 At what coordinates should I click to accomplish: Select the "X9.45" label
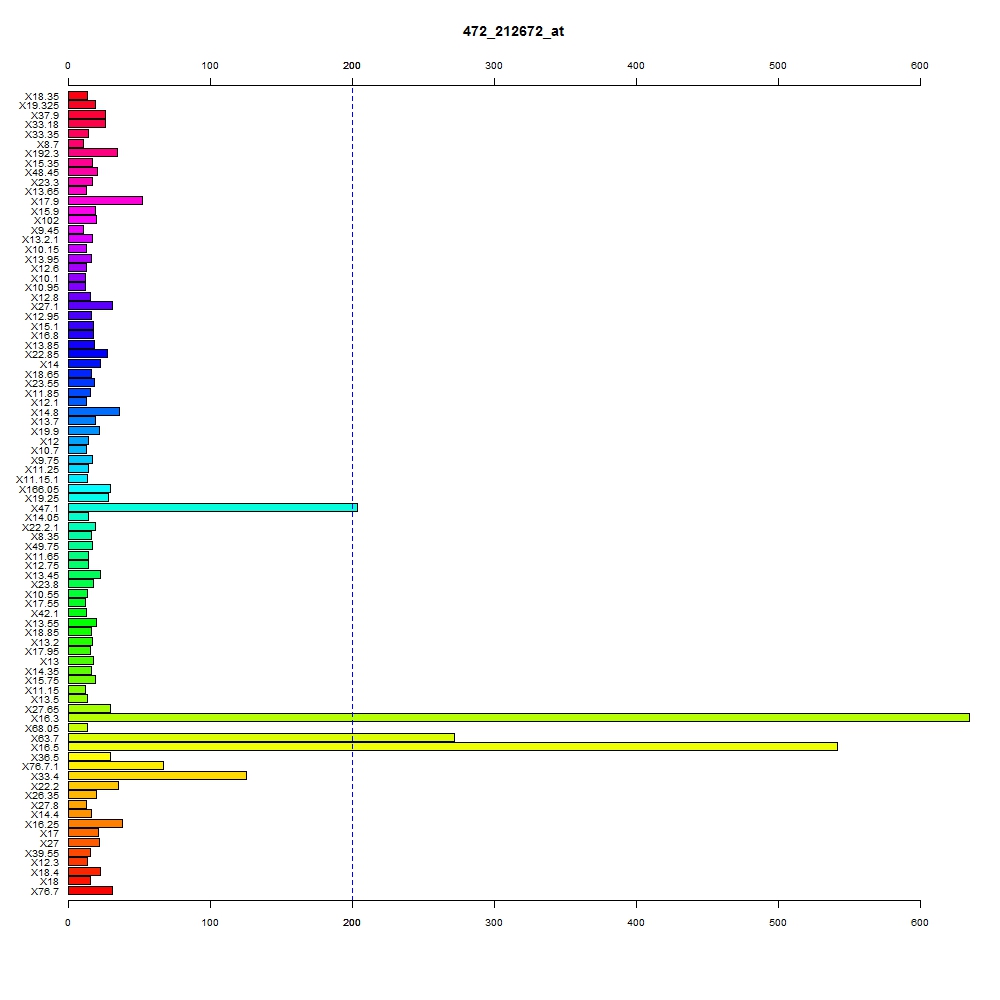point(45,230)
